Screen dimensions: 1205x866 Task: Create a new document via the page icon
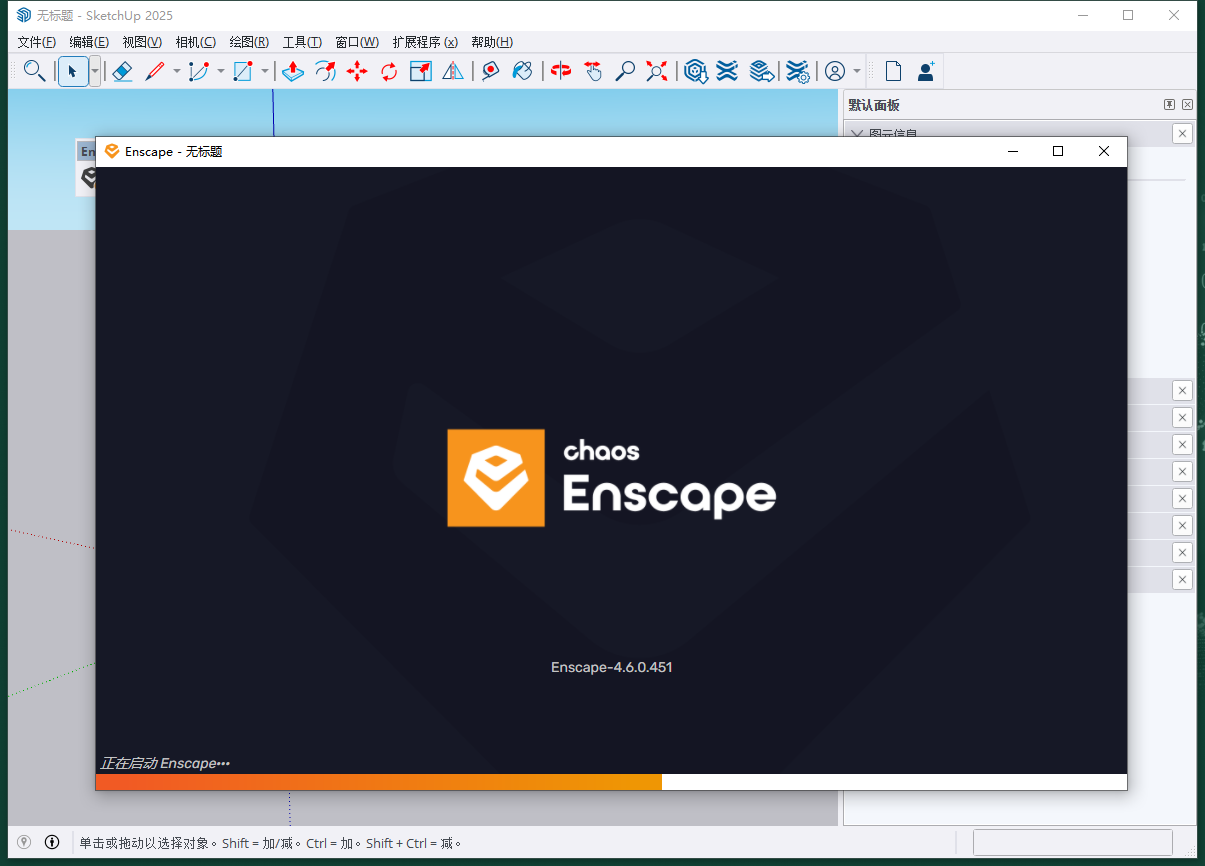[893, 71]
